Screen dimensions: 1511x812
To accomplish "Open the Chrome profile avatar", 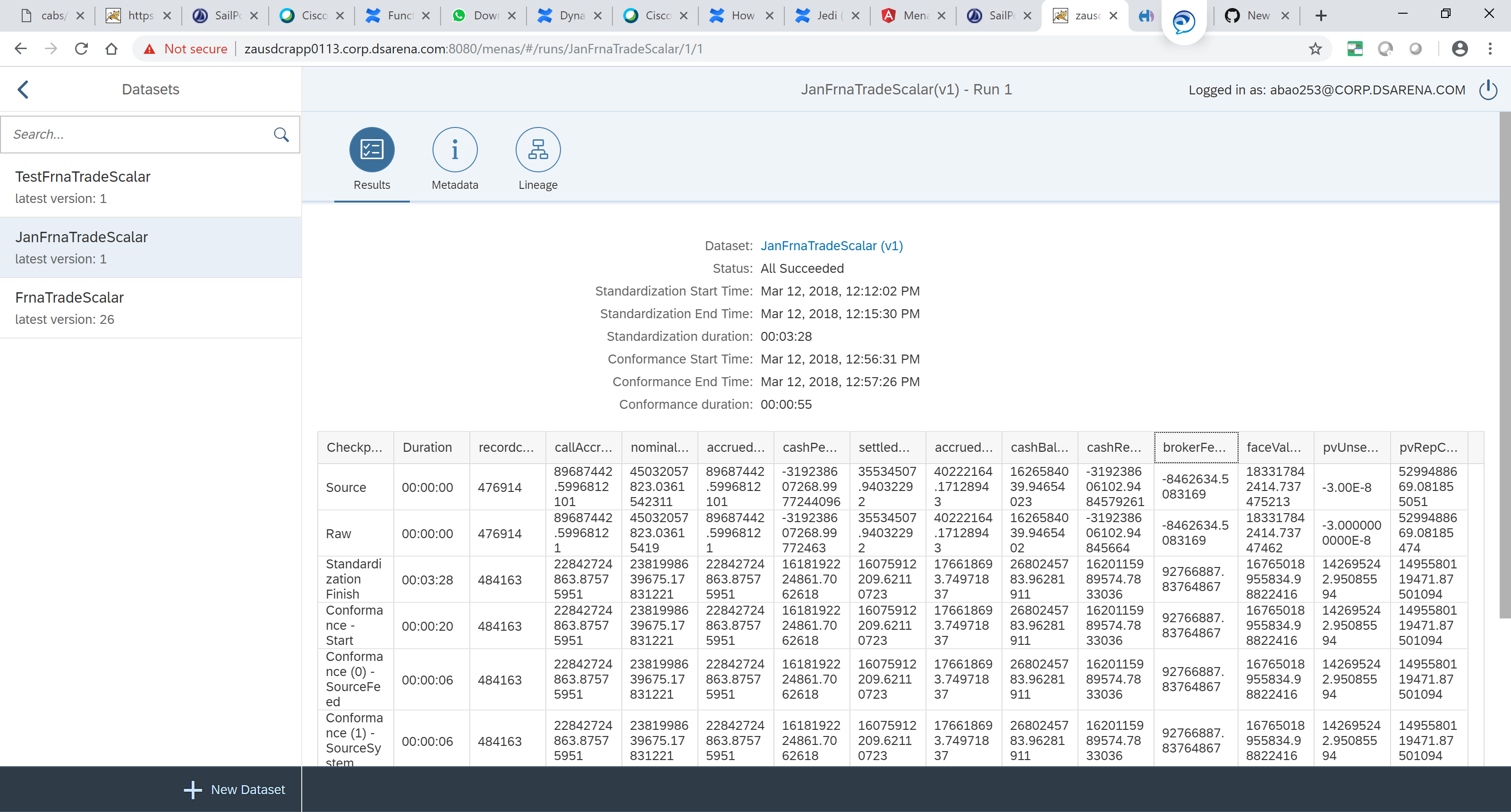I will [1460, 49].
